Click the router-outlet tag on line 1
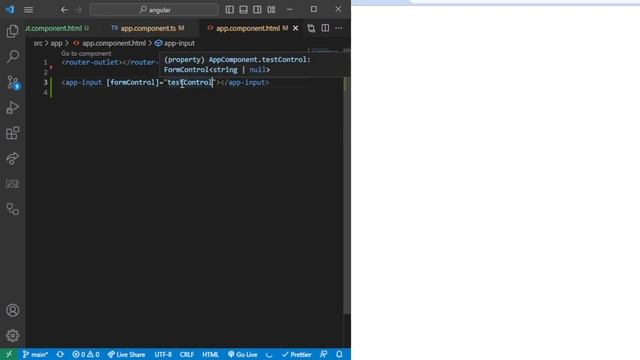Screen dimensions: 640x360 tap(92, 62)
